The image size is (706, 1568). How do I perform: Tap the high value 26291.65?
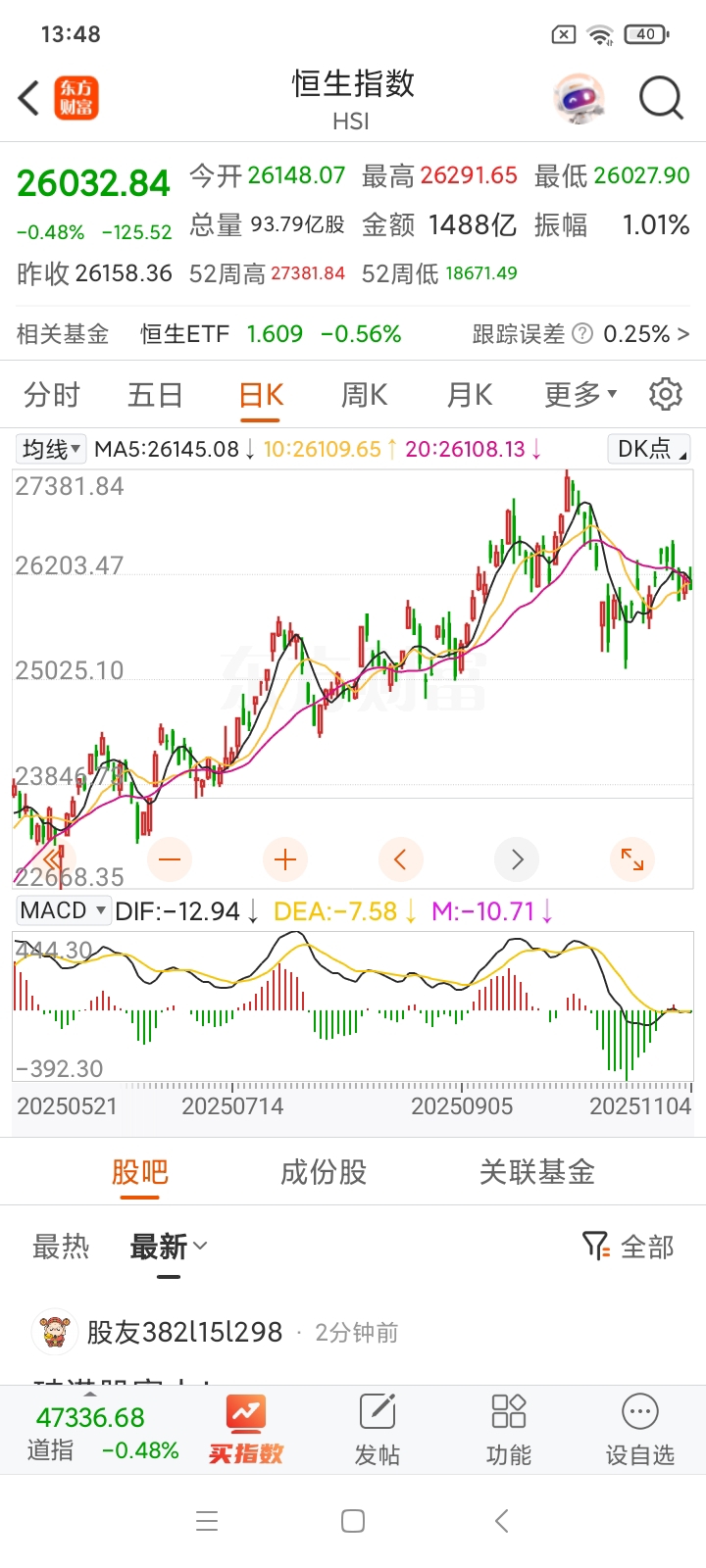(x=469, y=175)
